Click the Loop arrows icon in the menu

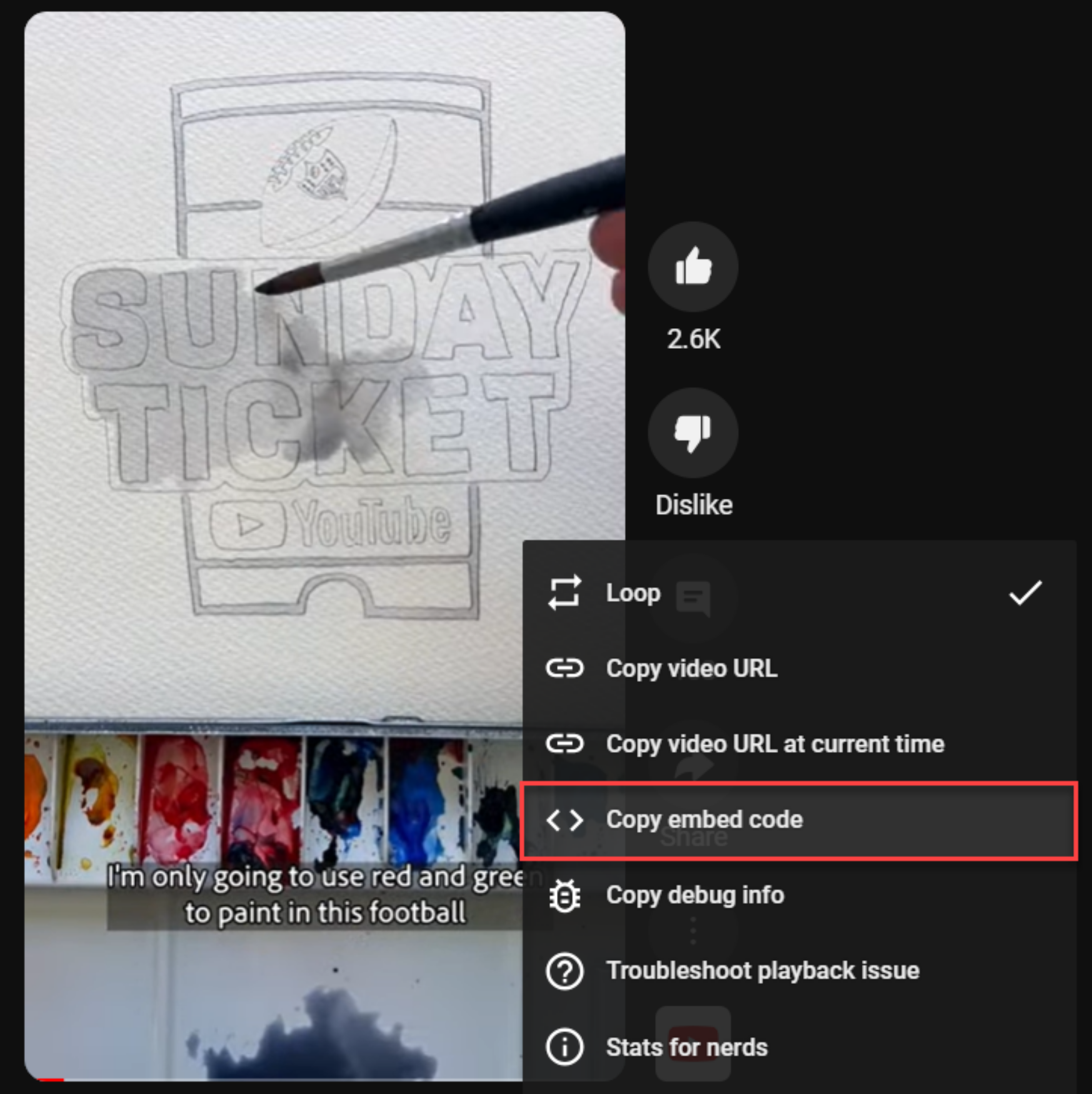click(564, 593)
